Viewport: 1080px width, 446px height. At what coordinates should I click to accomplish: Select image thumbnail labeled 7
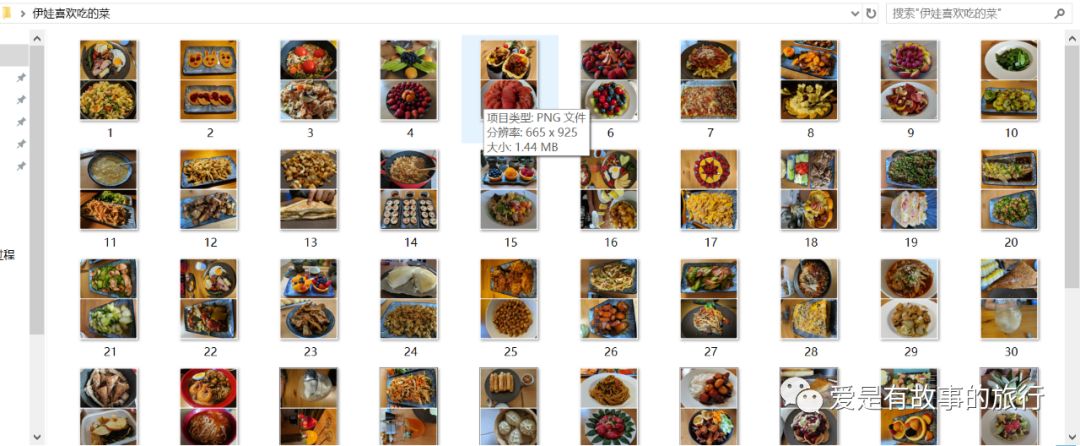tap(709, 80)
